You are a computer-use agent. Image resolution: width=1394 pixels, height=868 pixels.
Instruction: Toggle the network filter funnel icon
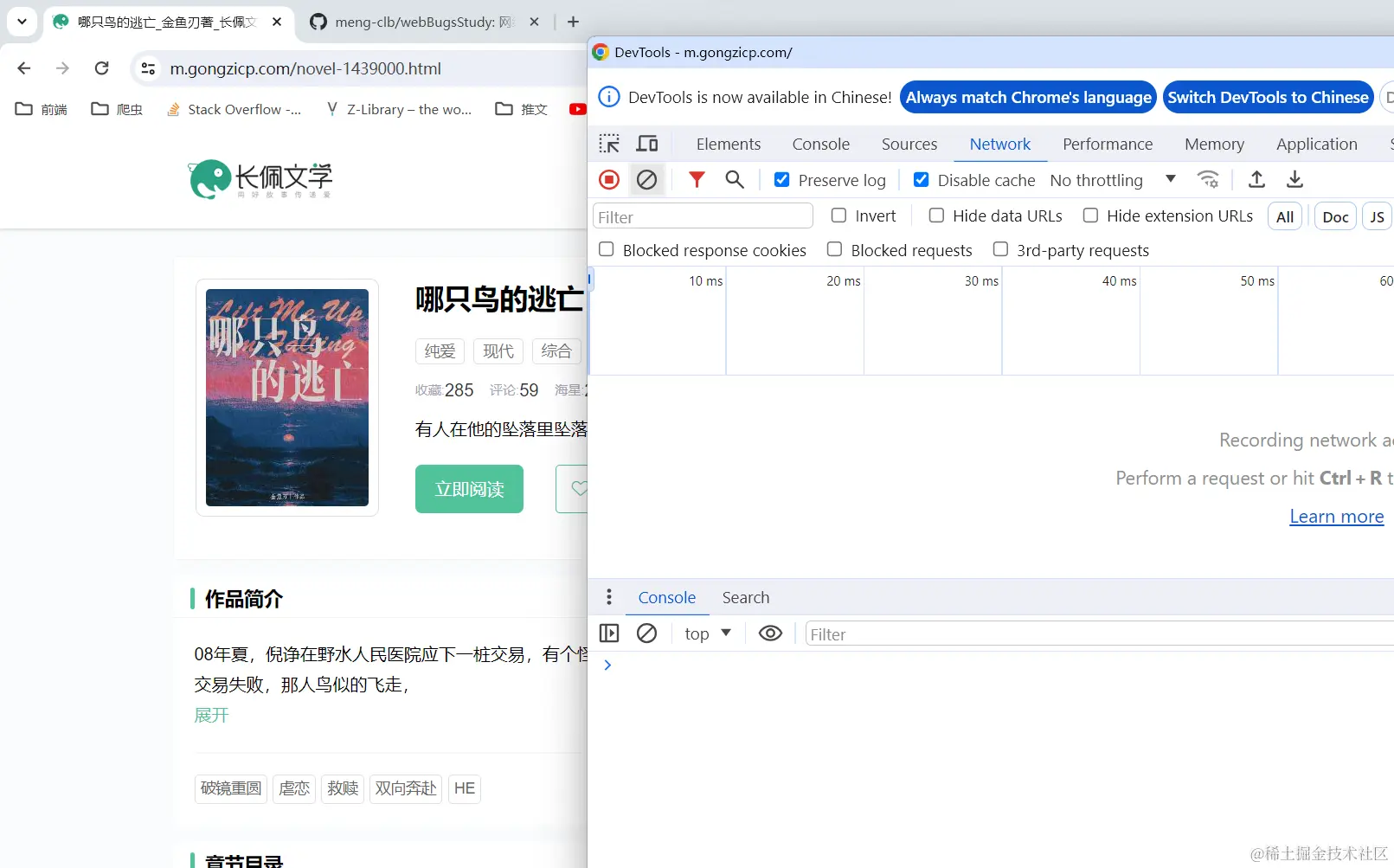click(x=697, y=179)
